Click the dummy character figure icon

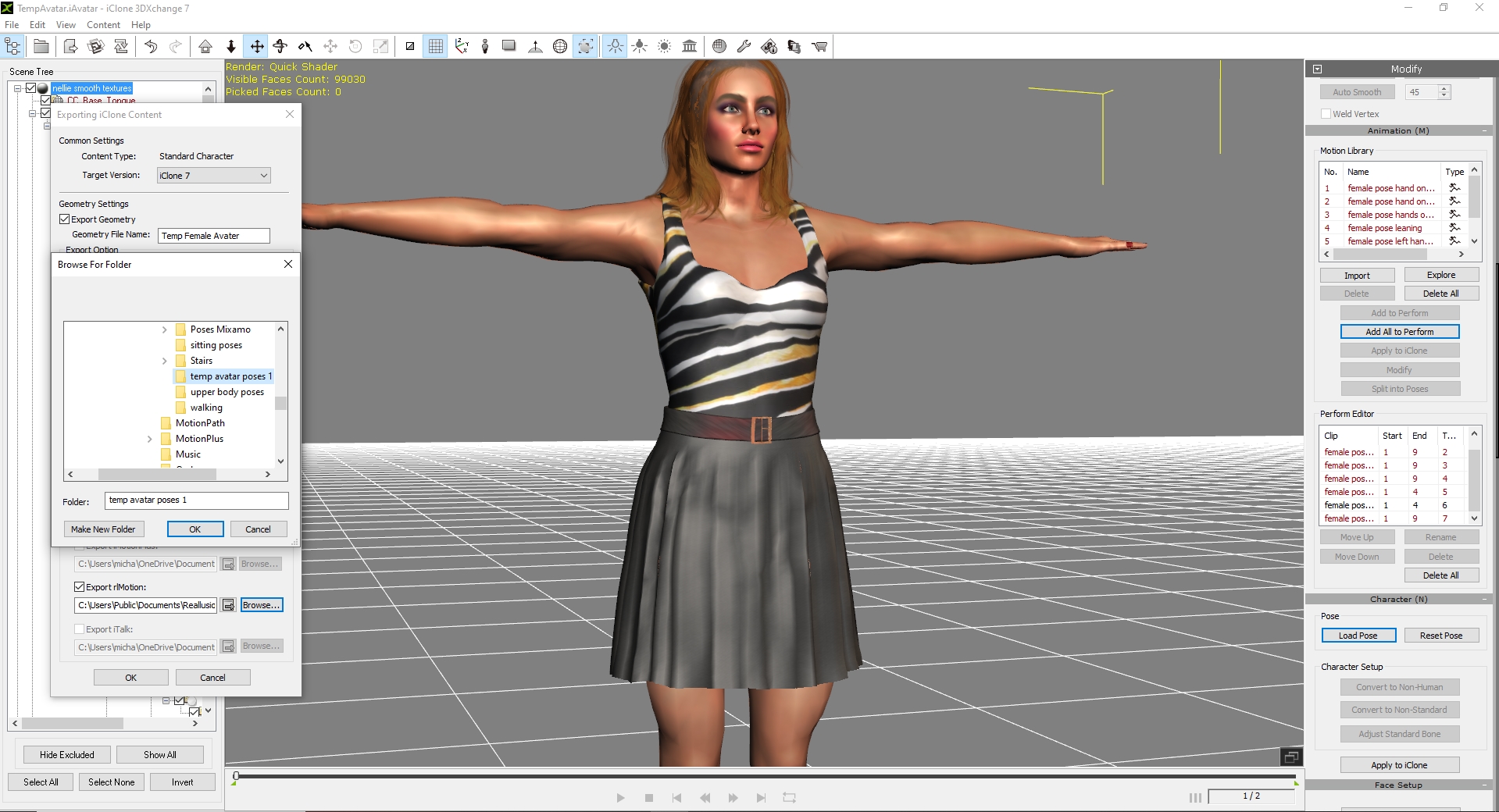(485, 47)
